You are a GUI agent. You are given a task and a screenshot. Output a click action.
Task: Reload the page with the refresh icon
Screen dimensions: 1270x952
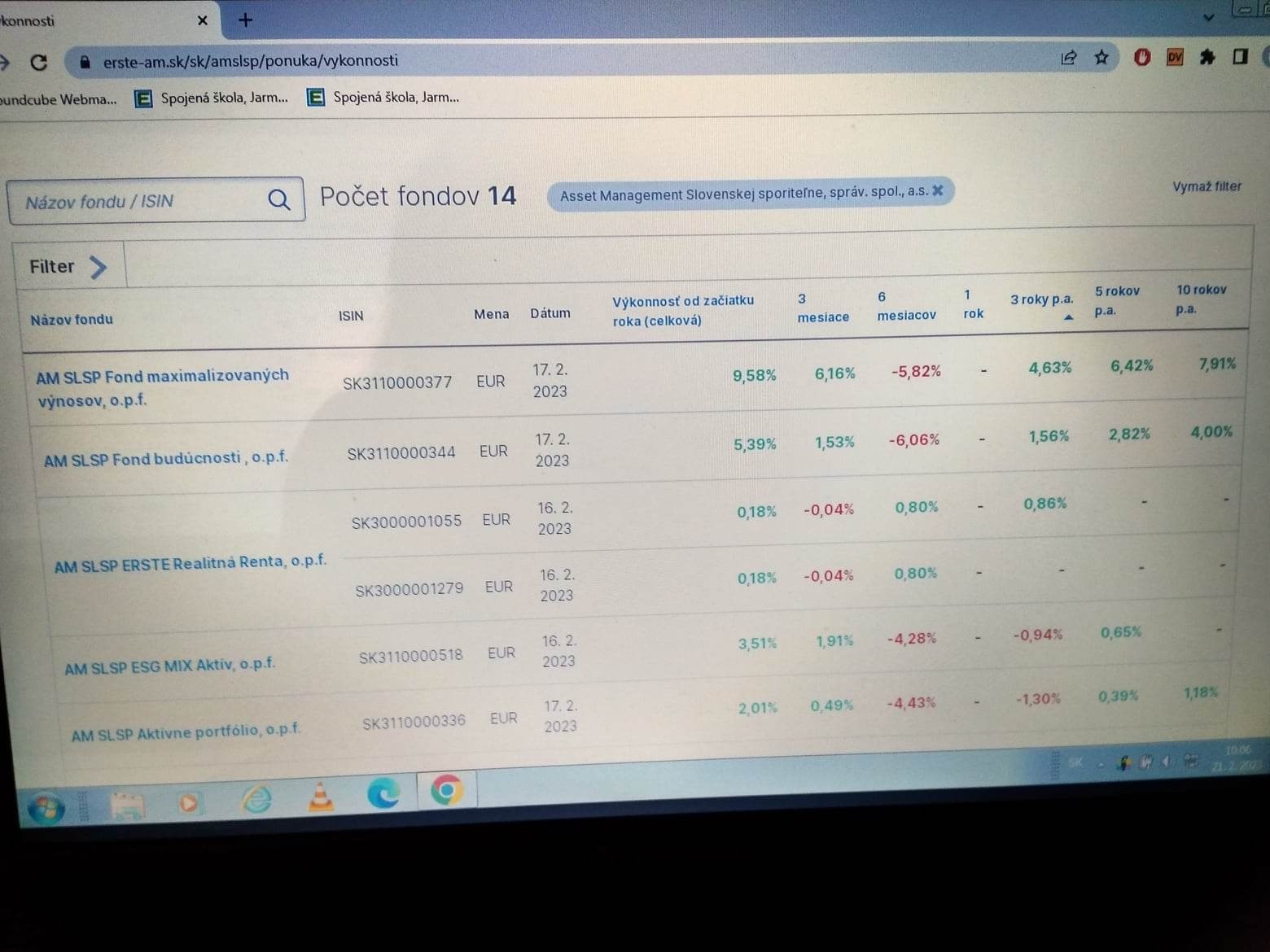click(x=38, y=62)
